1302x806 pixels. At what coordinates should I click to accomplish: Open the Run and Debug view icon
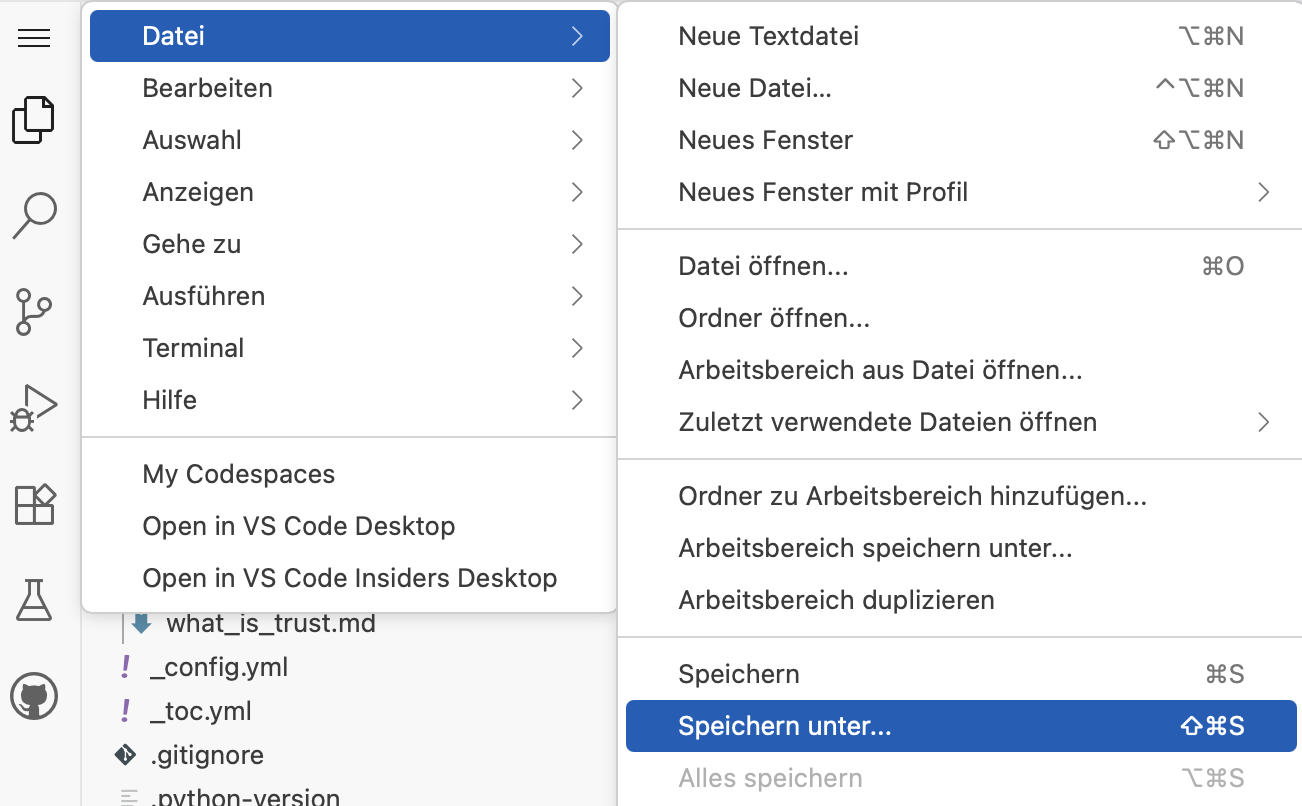(34, 407)
